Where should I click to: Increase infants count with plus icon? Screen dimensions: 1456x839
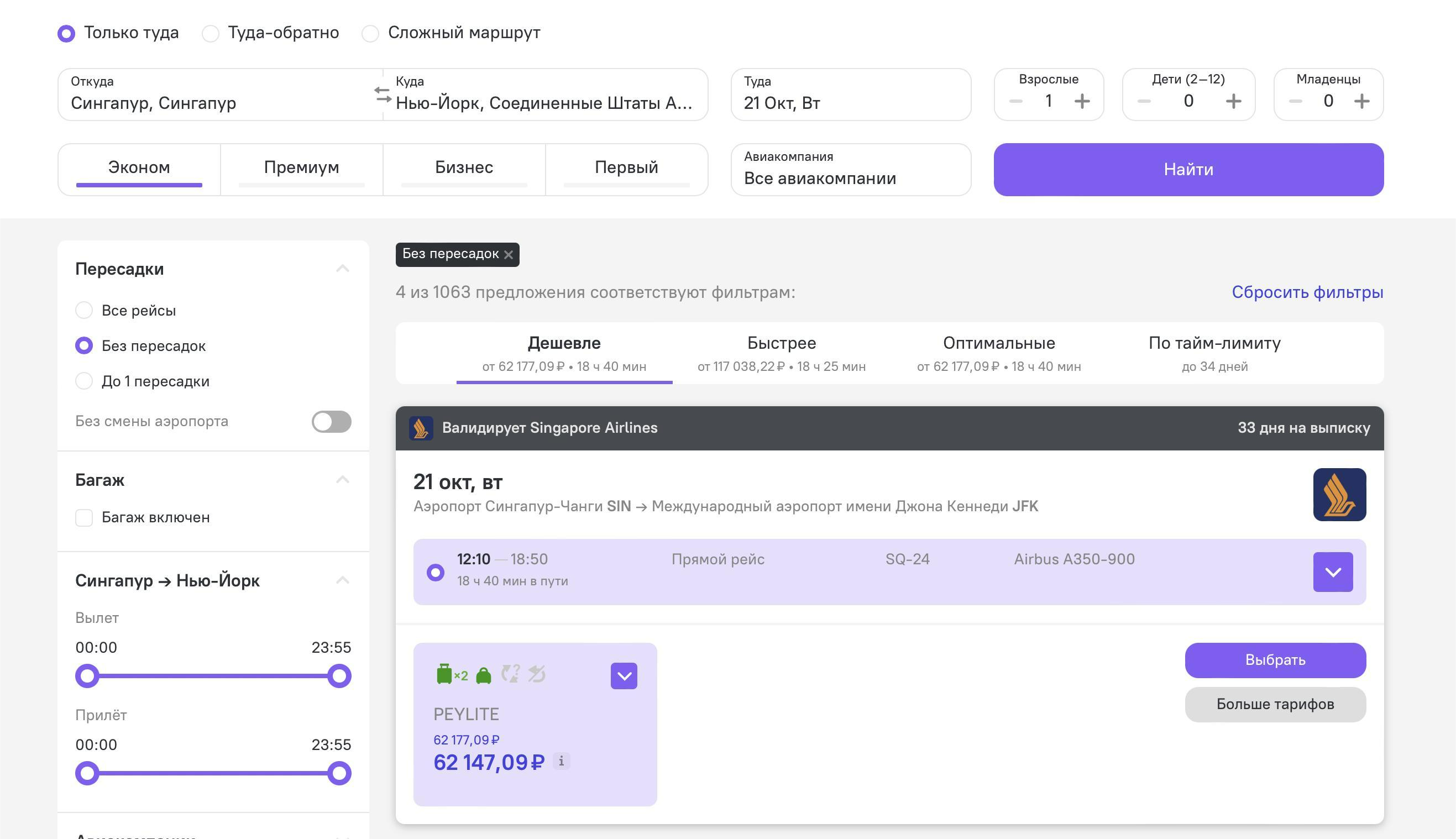(x=1361, y=101)
